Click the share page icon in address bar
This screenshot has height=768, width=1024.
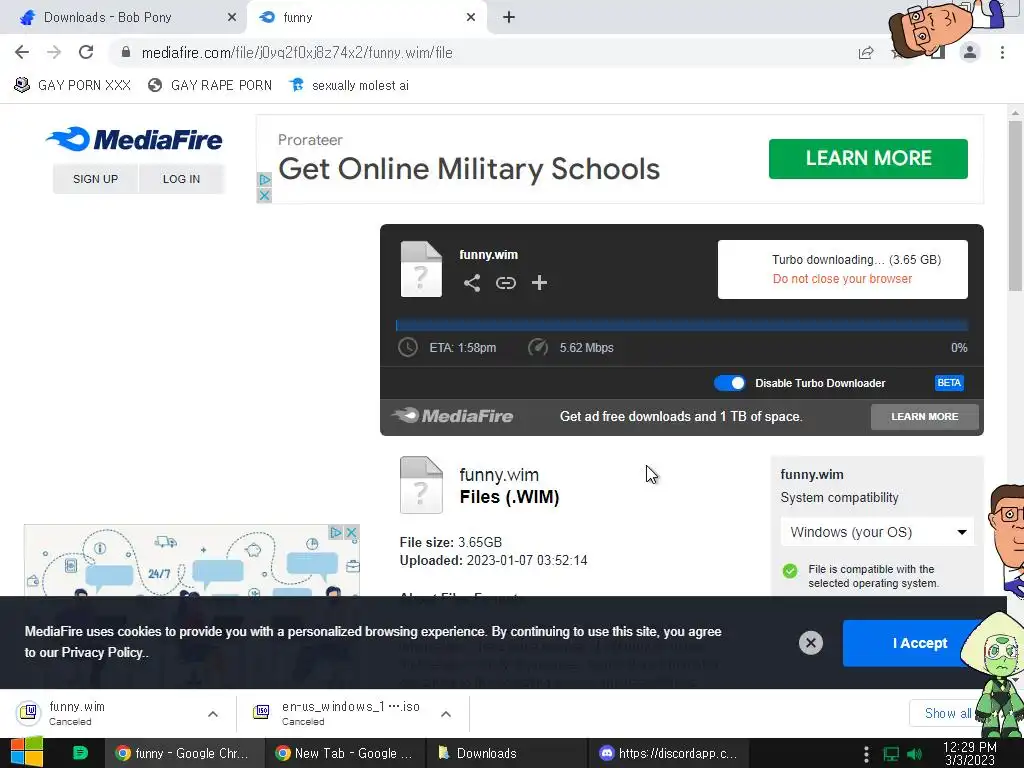pyautogui.click(x=866, y=53)
